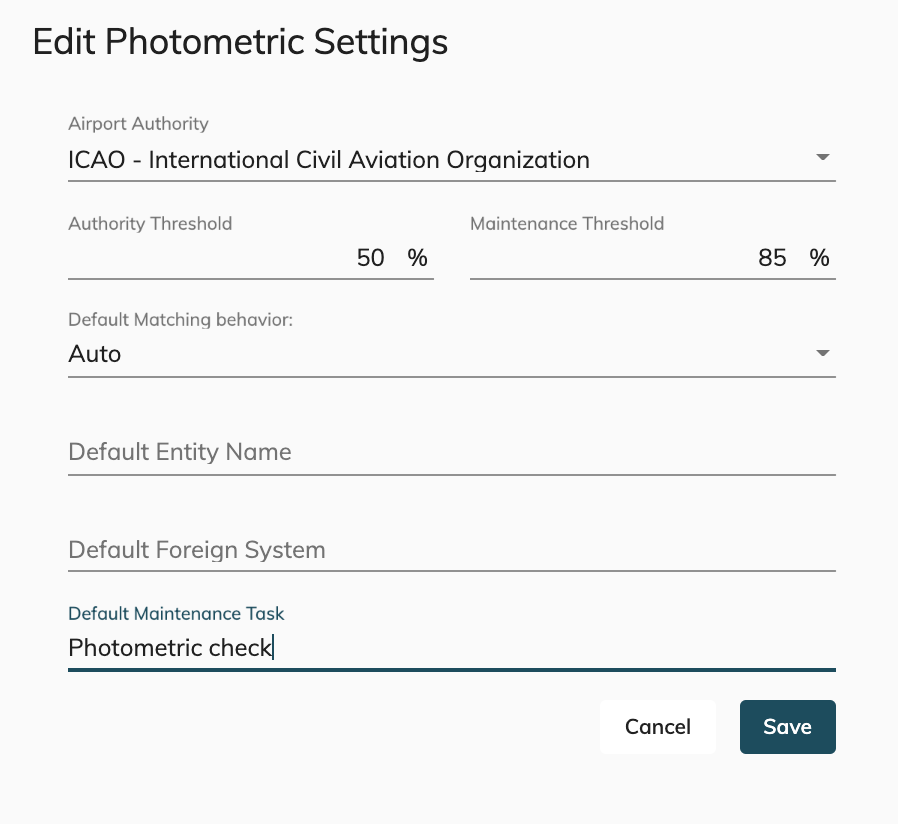
Task: Click the Edit Photometric Settings title
Action: tap(240, 42)
